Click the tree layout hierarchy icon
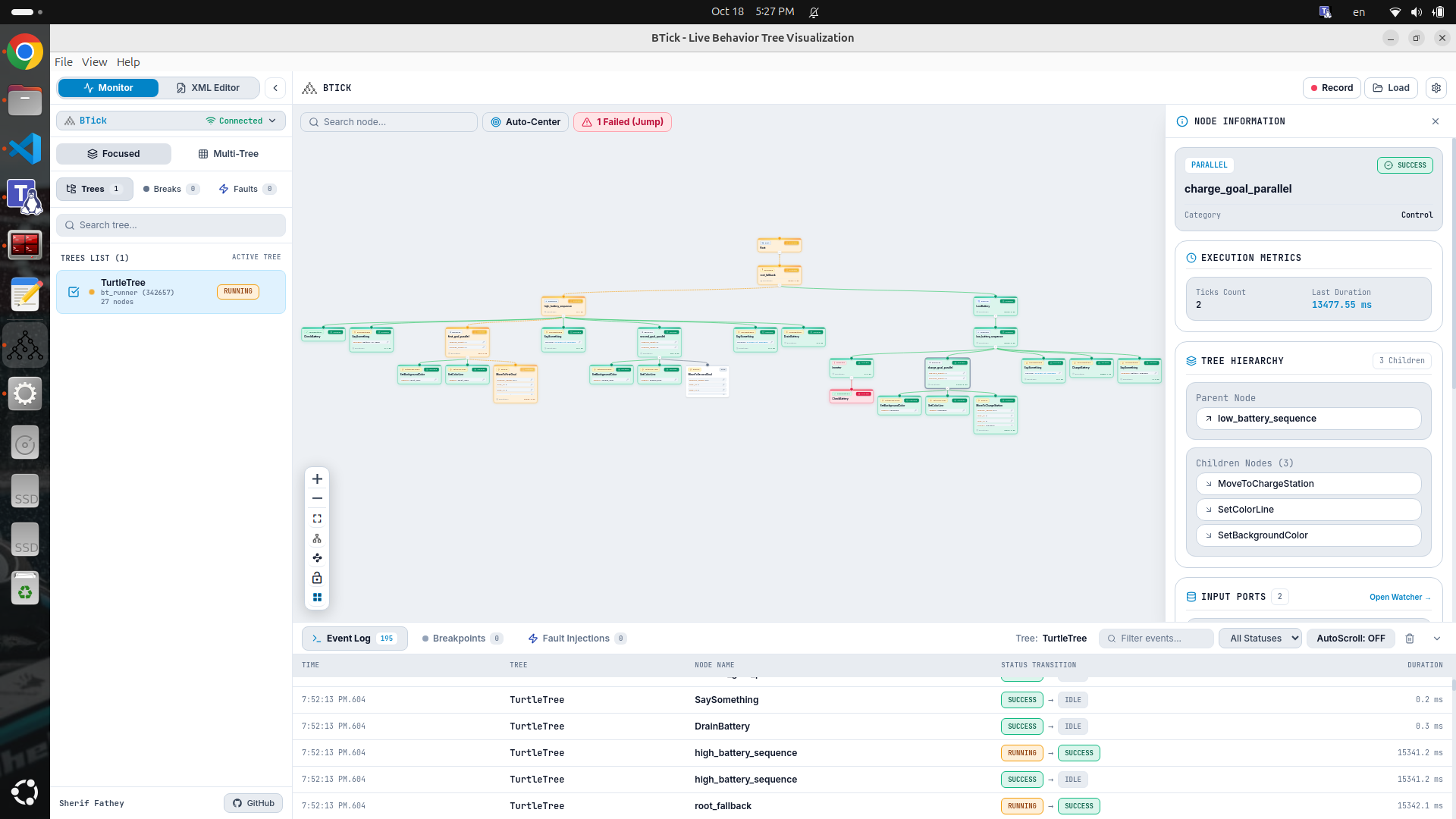The width and height of the screenshot is (1456, 819). [317, 538]
